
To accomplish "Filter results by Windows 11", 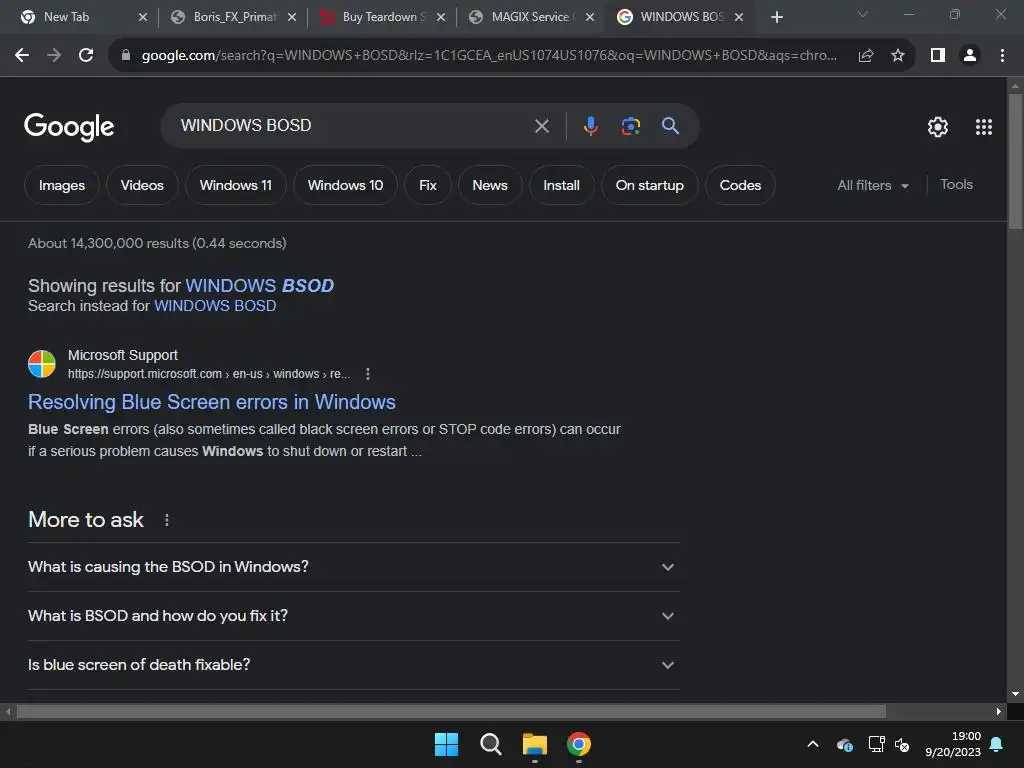I will pos(236,185).
